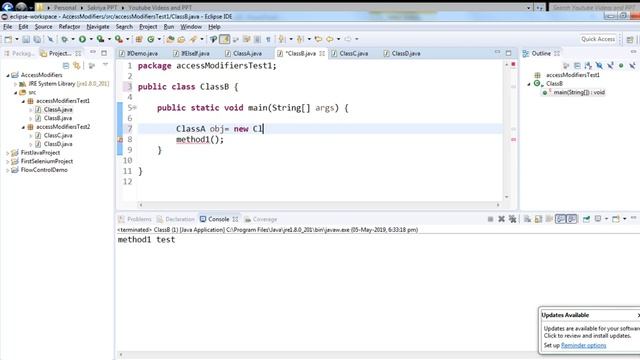This screenshot has height=360, width=640.
Task: Collapse the accessModifiersTest1 package
Action: (23, 101)
